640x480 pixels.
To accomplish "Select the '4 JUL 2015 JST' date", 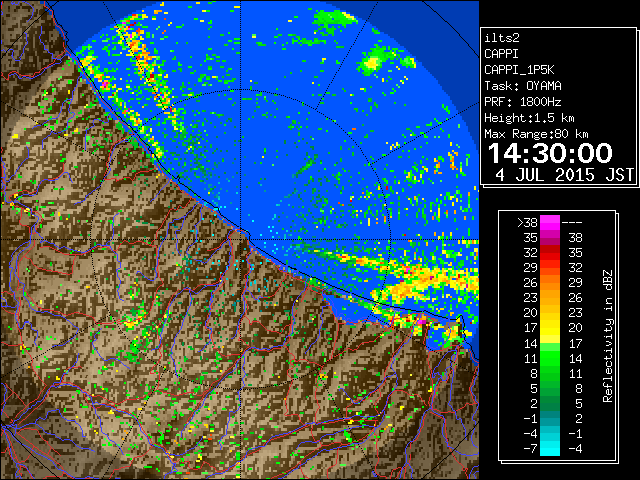I will pos(565,175).
